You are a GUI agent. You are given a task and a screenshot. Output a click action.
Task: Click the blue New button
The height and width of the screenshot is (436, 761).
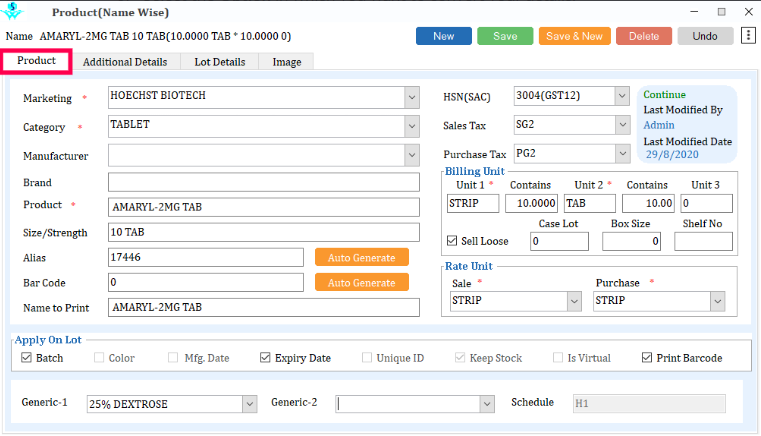point(444,36)
